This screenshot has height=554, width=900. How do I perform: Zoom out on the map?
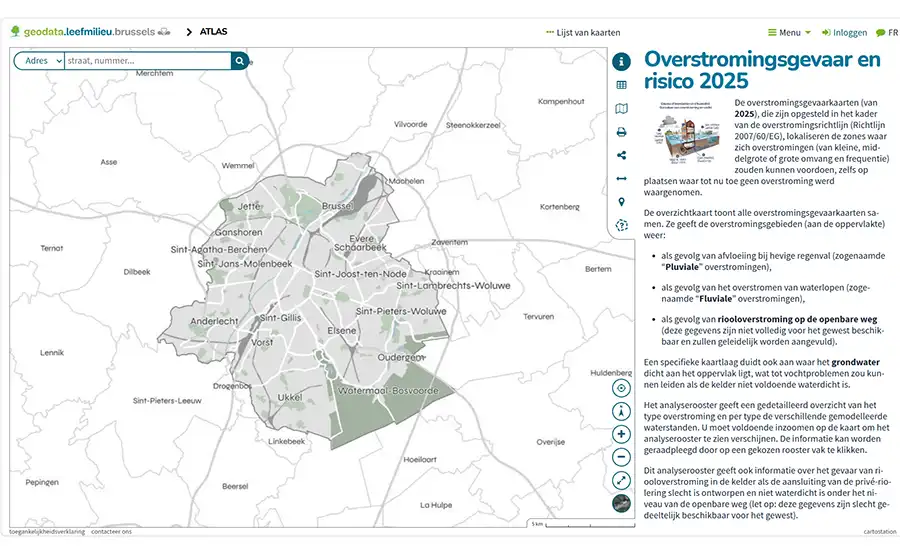point(621,457)
